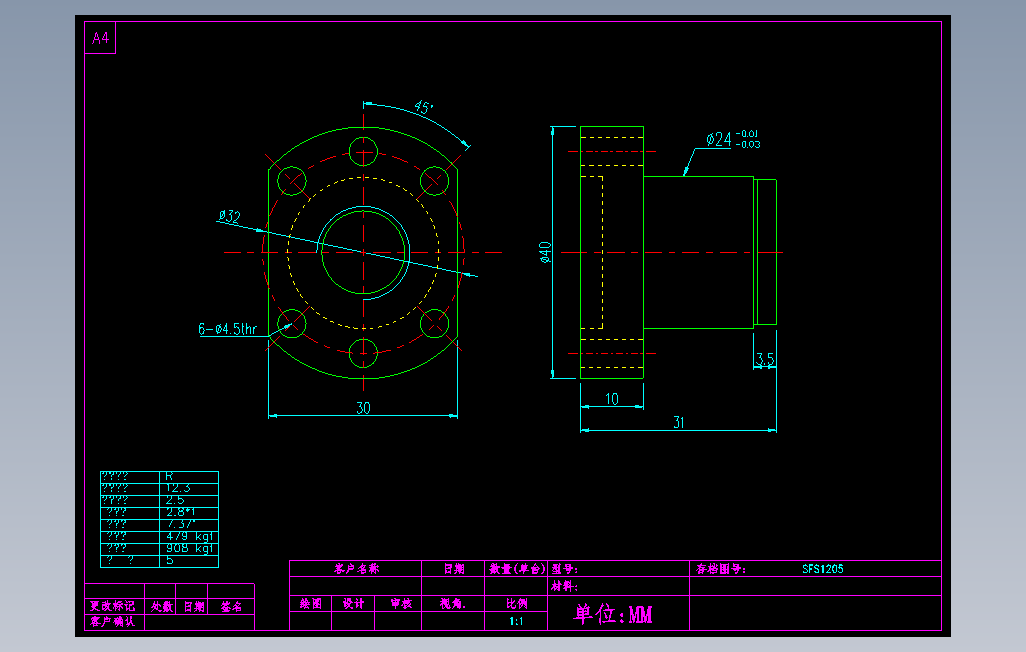The height and width of the screenshot is (652, 1026).
Task: Select the 12.3 table cell
Action: 189,488
